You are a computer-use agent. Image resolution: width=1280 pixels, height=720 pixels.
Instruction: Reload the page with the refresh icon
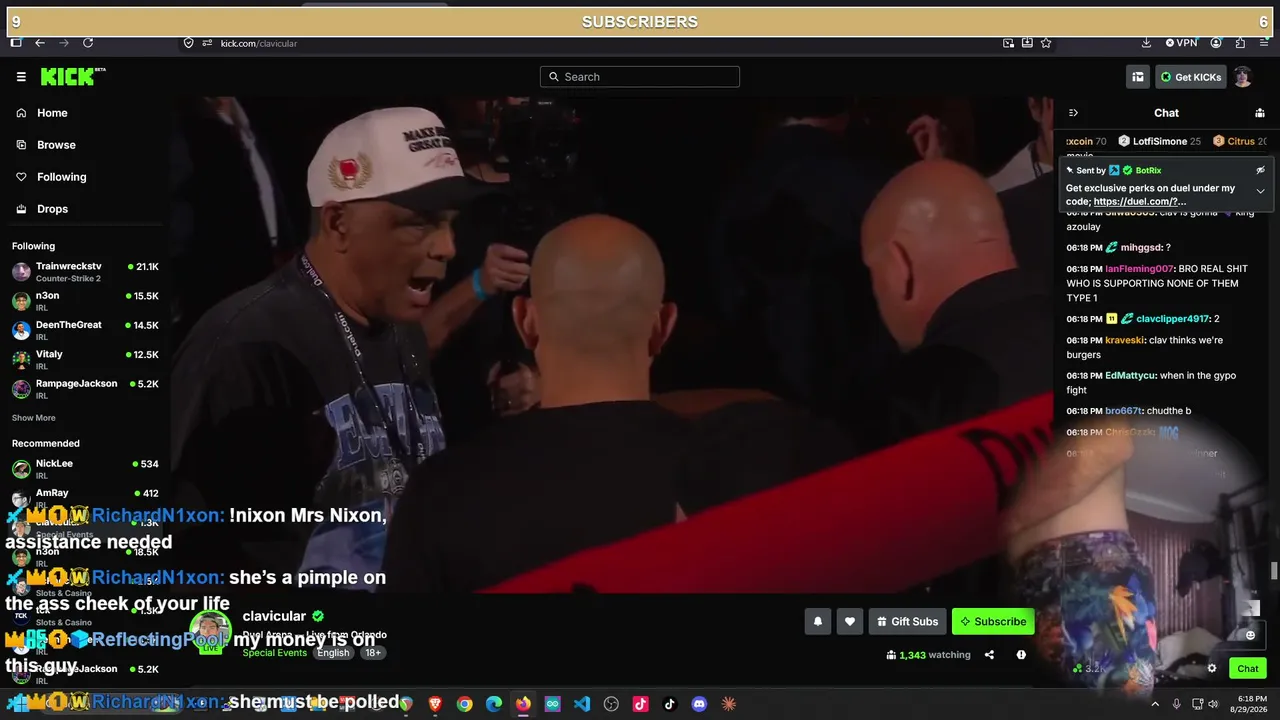tap(88, 43)
